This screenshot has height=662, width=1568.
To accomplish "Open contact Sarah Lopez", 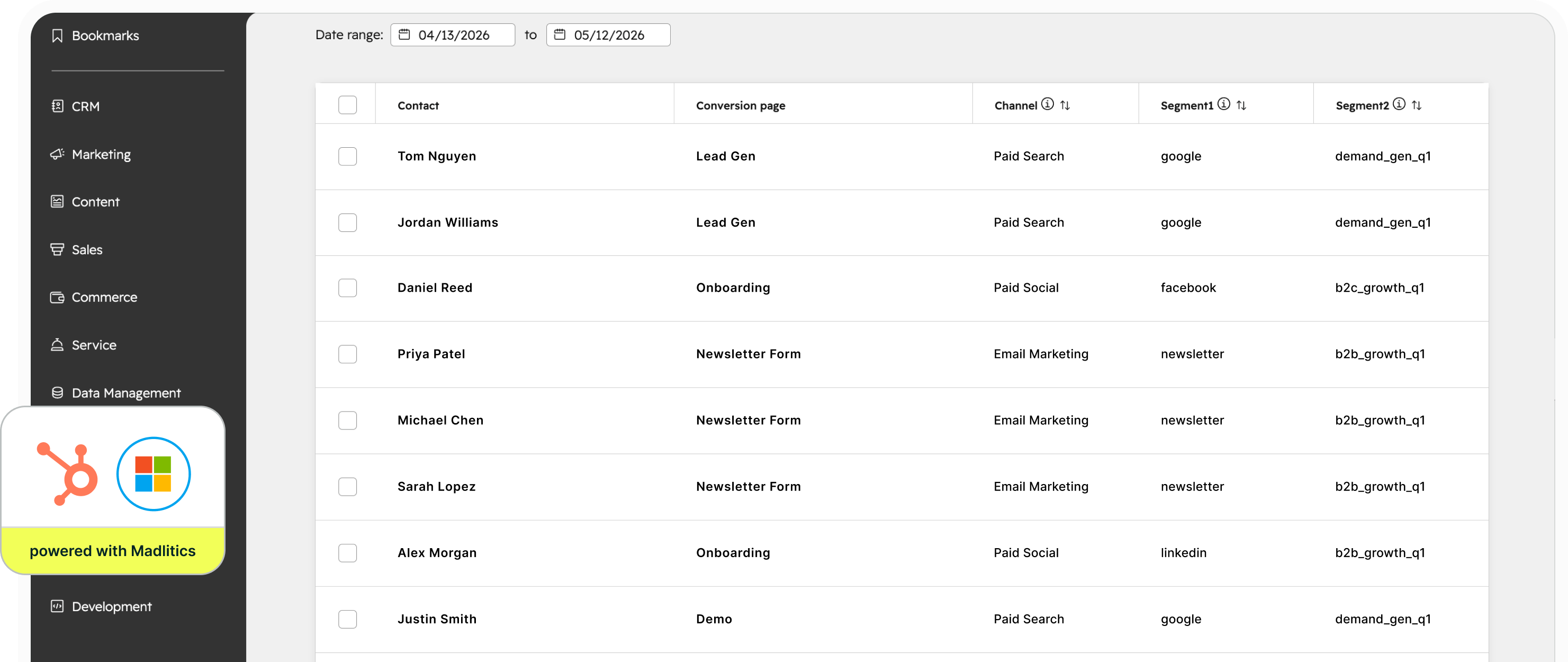I will (436, 487).
